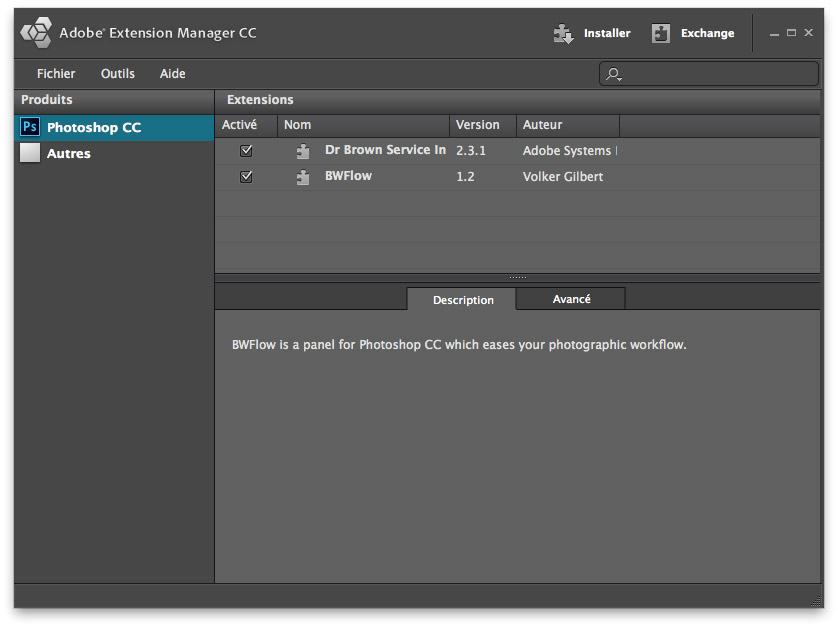The image size is (838, 628).
Task: Uncheck the BWFlow Activé checkbox
Action: [x=246, y=176]
